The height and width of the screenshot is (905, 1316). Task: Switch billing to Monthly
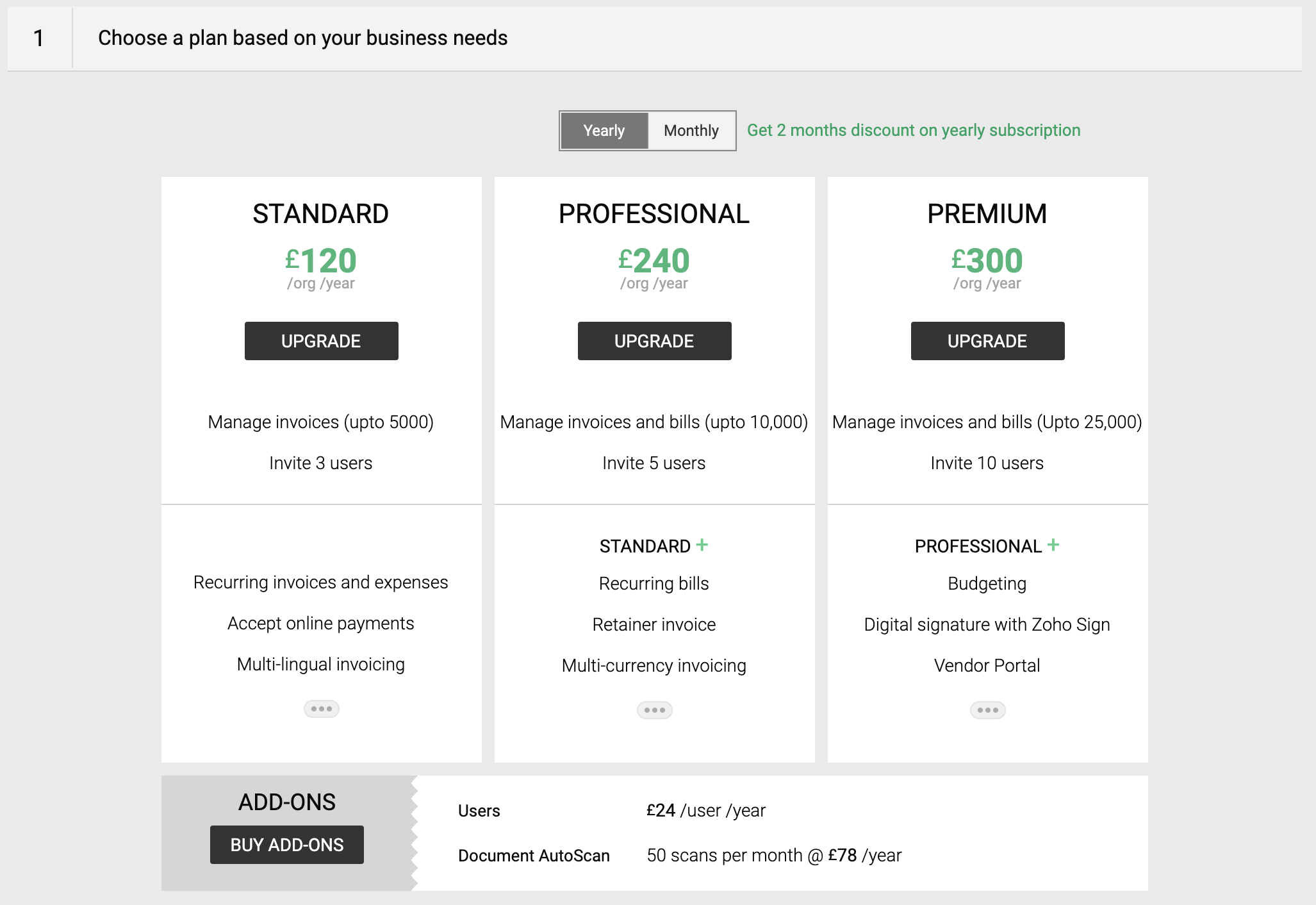691,131
